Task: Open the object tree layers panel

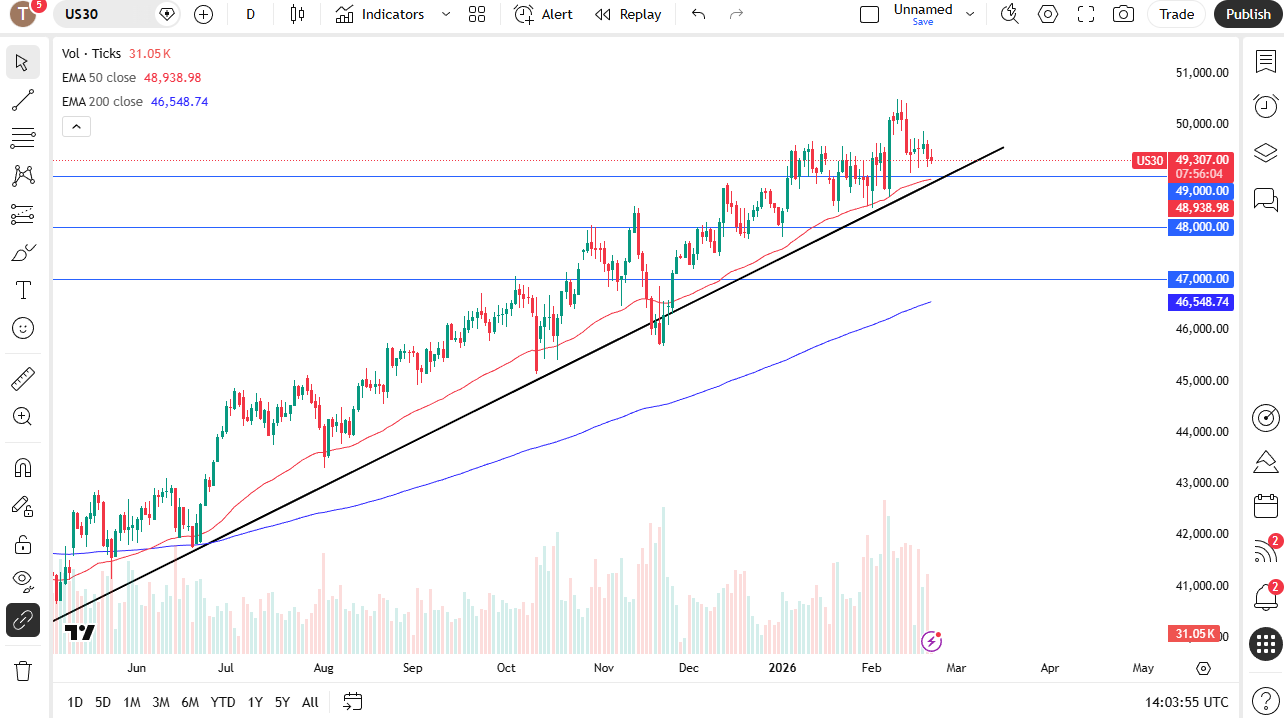Action: coord(1266,152)
